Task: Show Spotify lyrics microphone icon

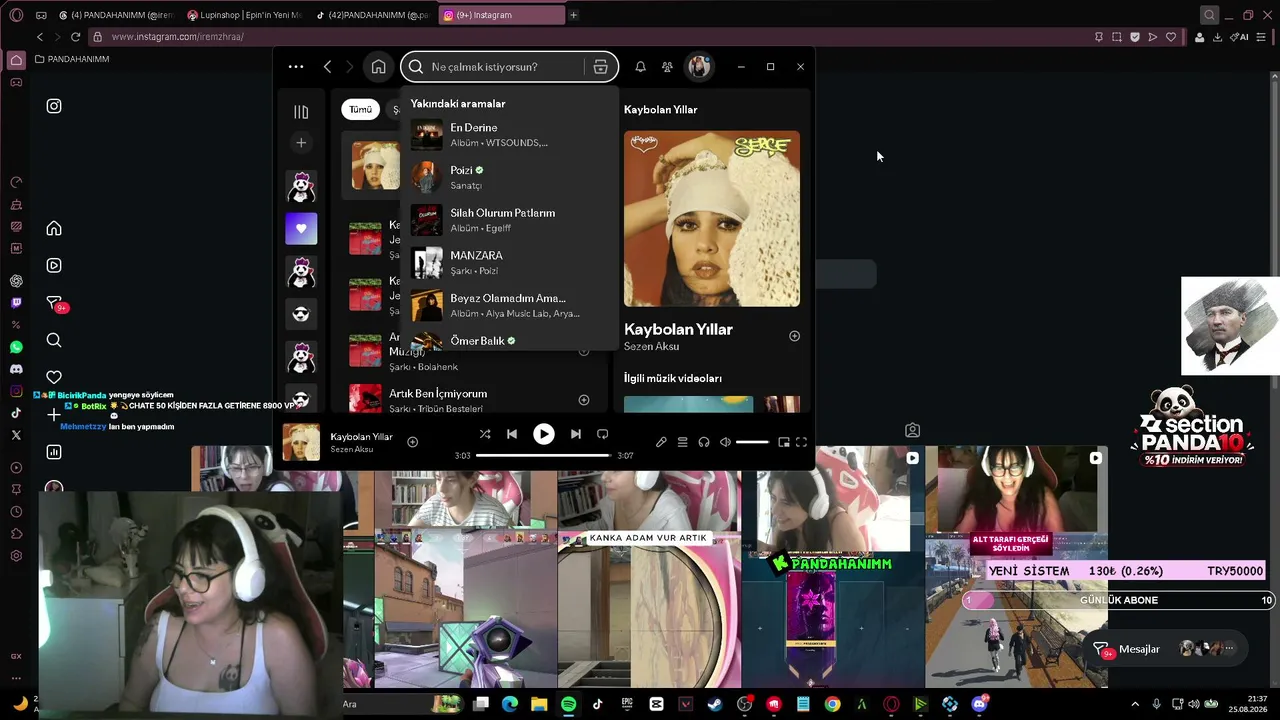Action: coord(661,442)
